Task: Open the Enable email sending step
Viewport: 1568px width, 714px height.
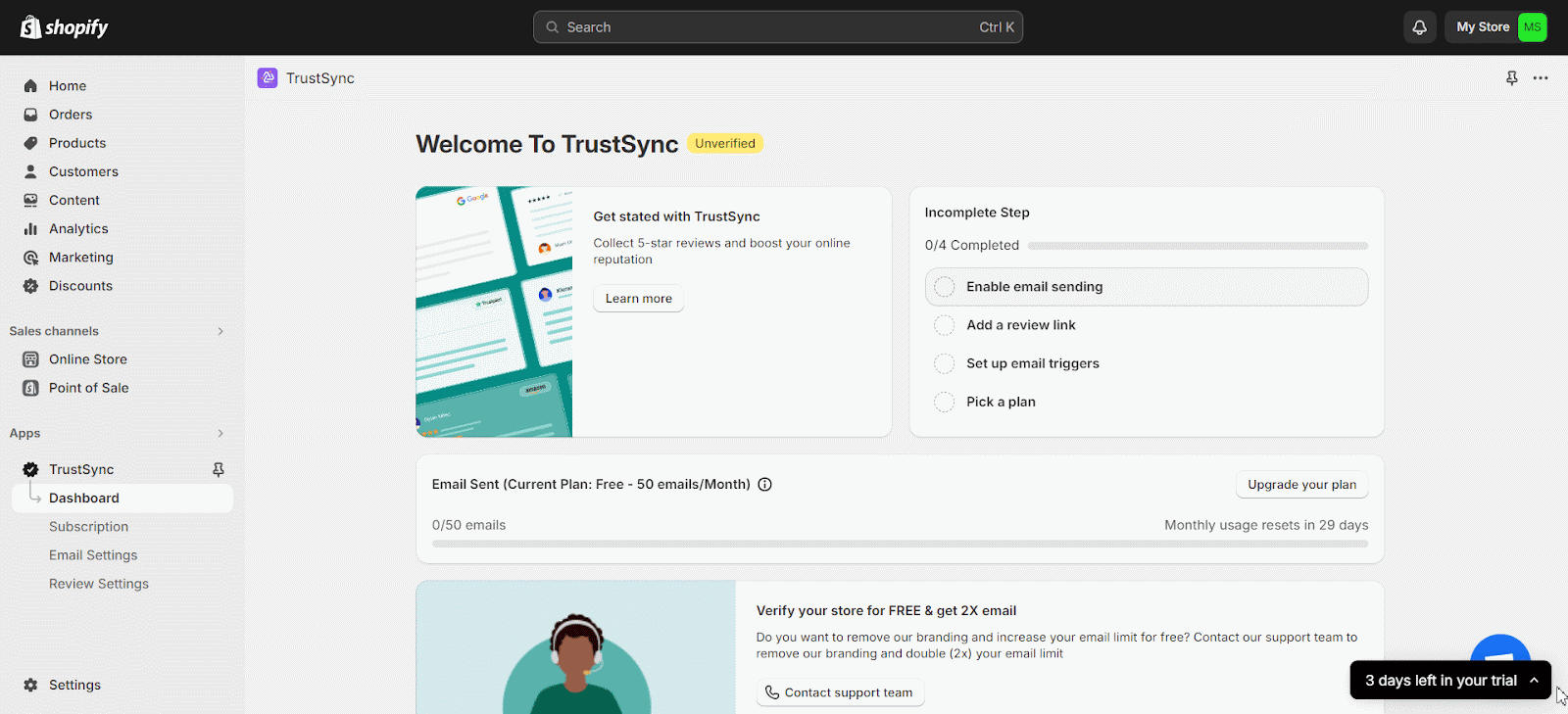Action: [x=1146, y=287]
